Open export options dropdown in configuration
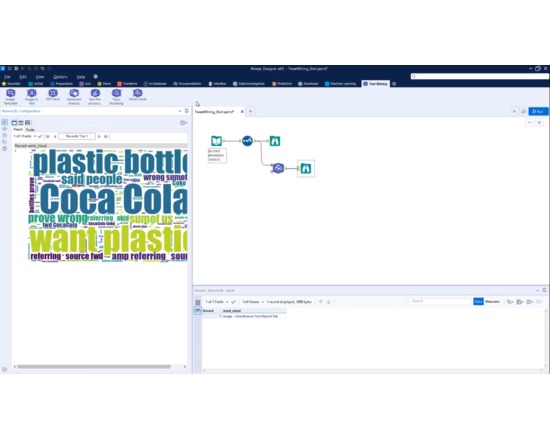The width and height of the screenshot is (550, 440). 183,123
